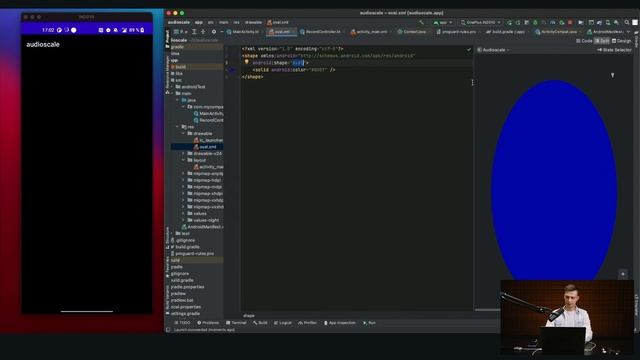
Task: Click the Make Project hammer icon
Action: (x=422, y=22)
